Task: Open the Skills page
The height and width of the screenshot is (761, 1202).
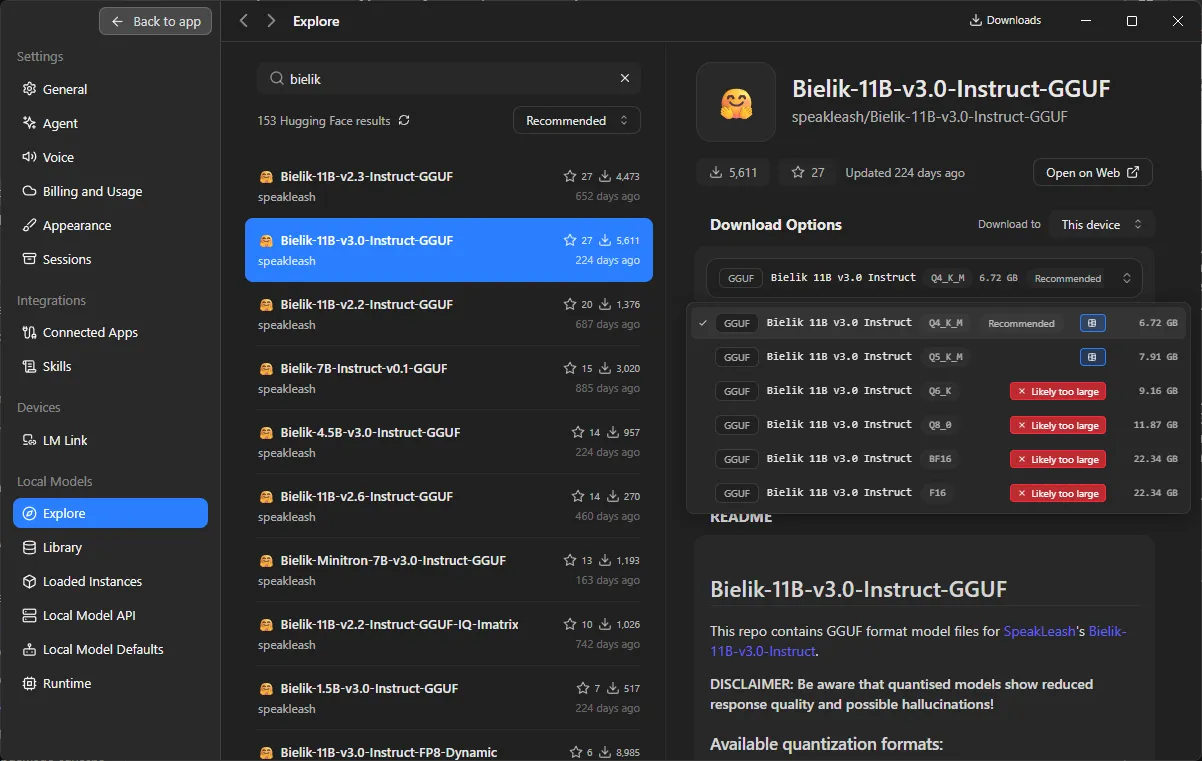Action: (110, 366)
